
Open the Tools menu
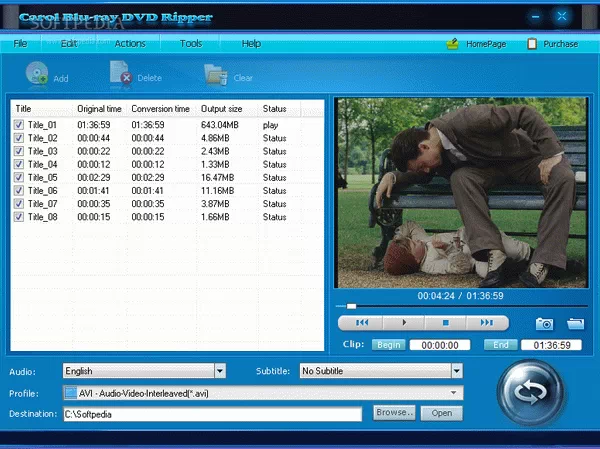tap(191, 44)
